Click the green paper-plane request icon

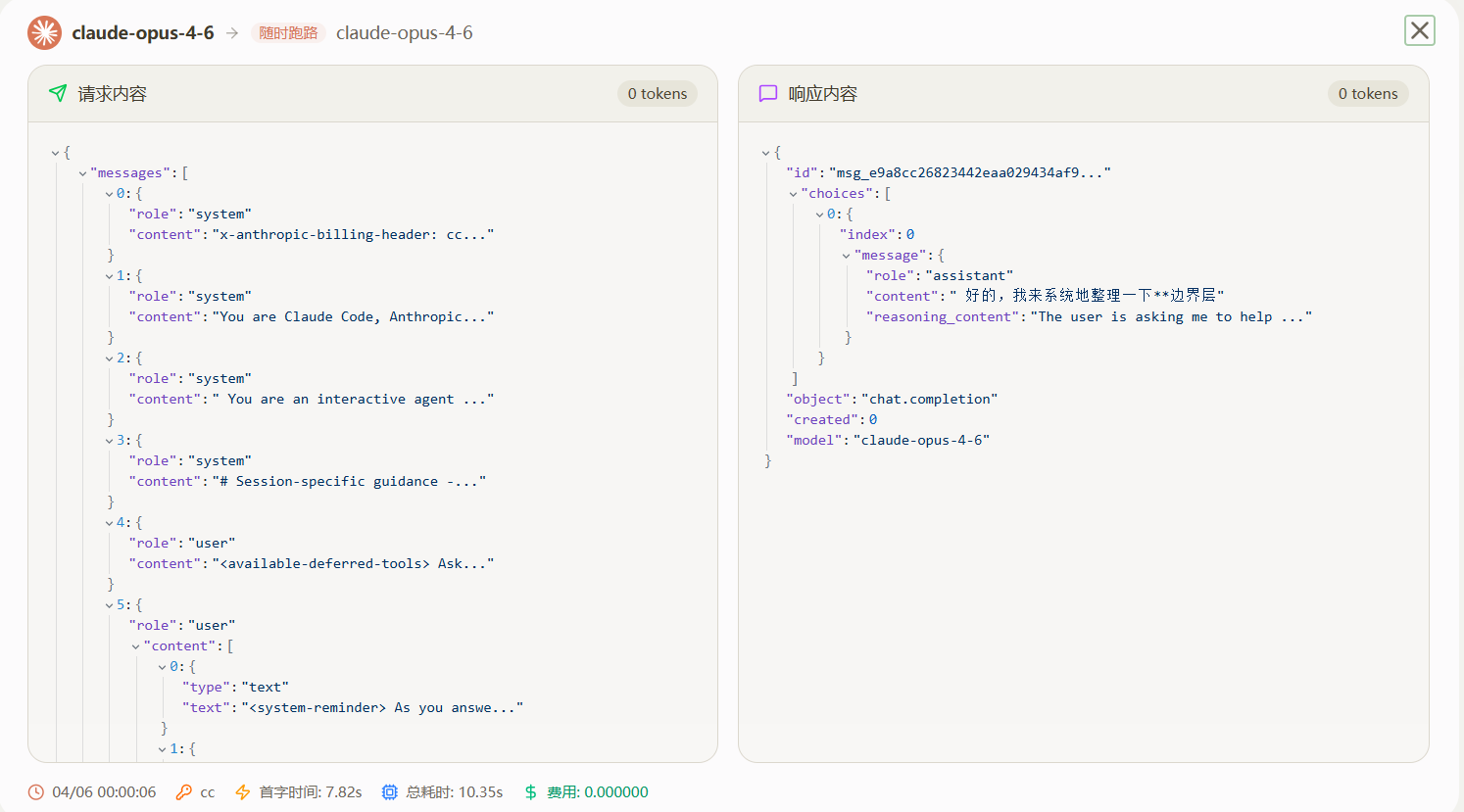tap(58, 93)
